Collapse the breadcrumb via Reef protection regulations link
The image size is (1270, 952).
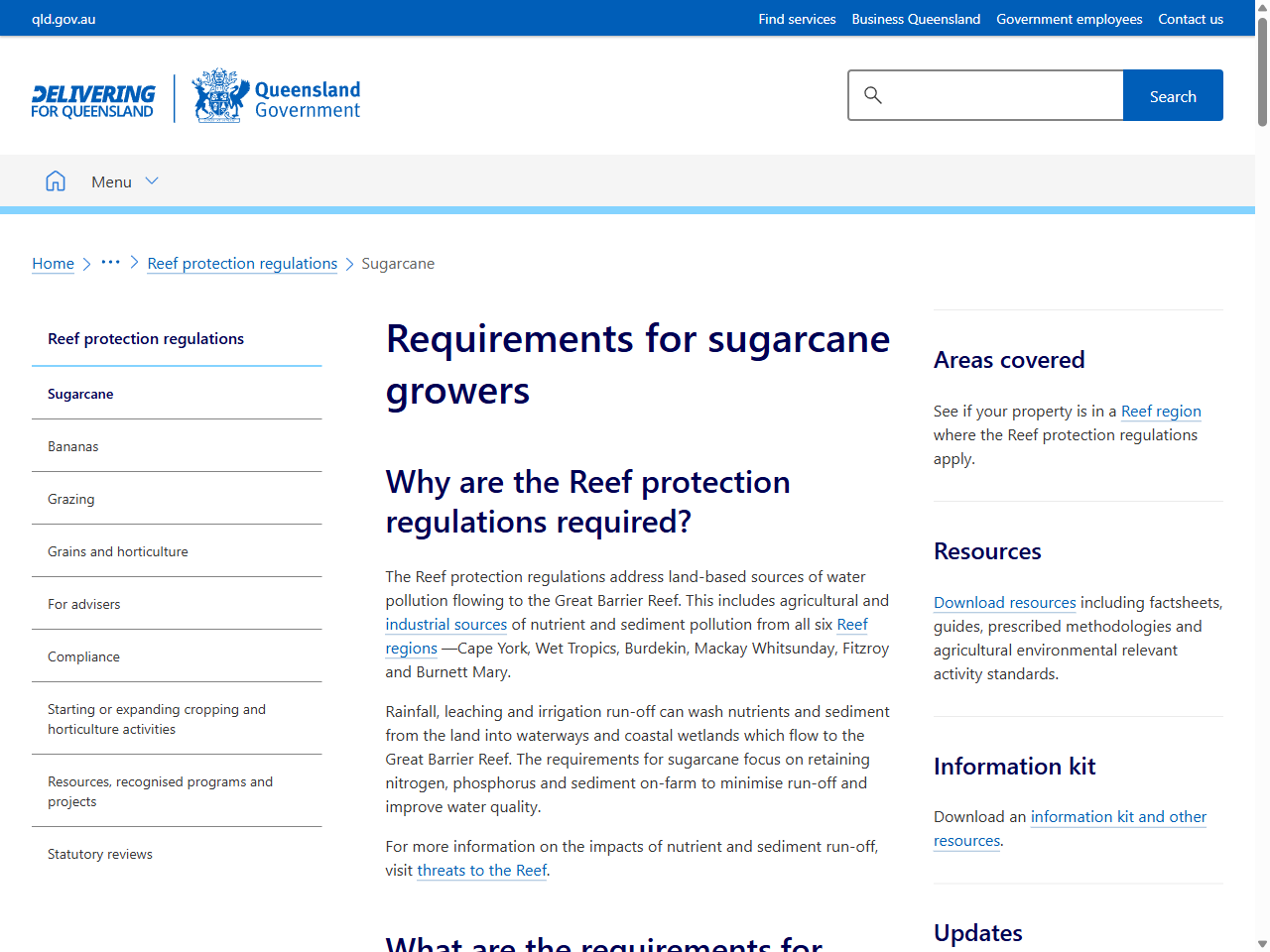coord(241,263)
